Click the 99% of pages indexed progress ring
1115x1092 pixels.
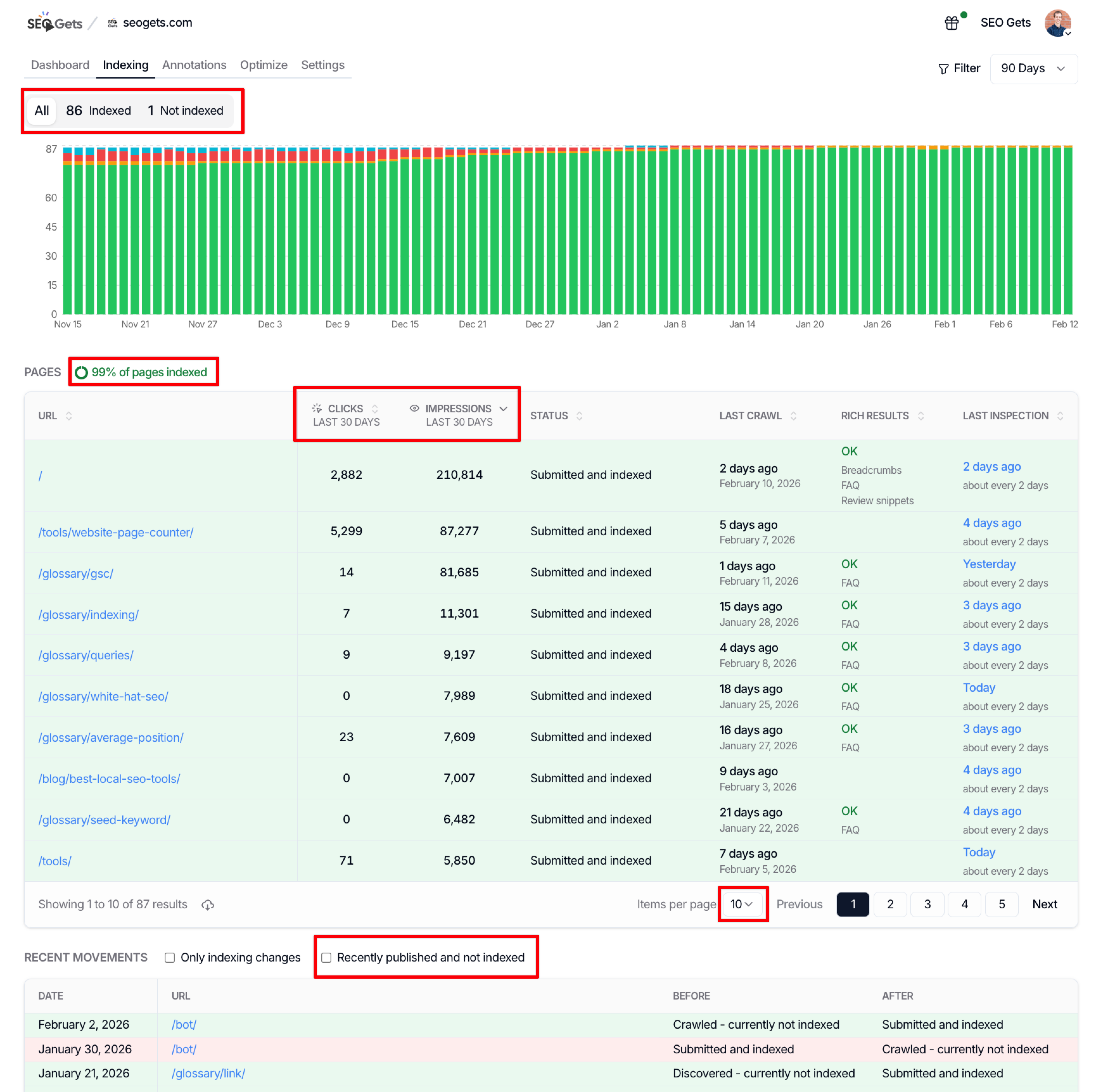82,371
